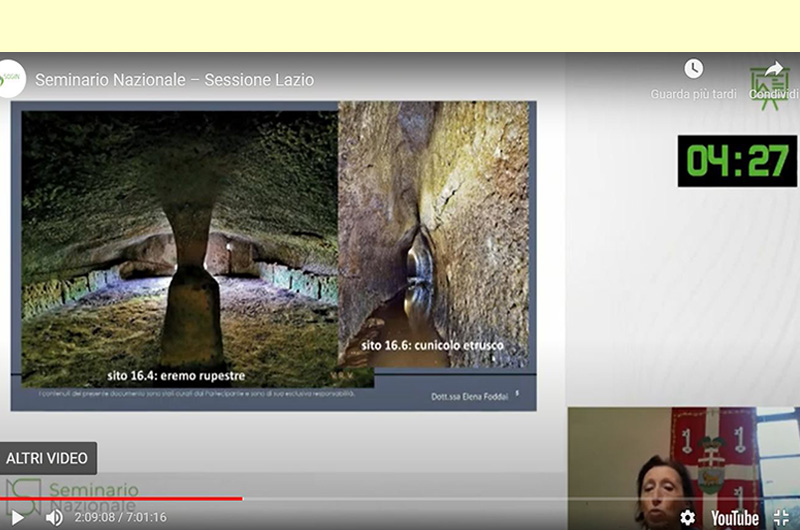The height and width of the screenshot is (530, 800).
Task: Click the YouTube logo in player
Action: pyautogui.click(x=735, y=518)
